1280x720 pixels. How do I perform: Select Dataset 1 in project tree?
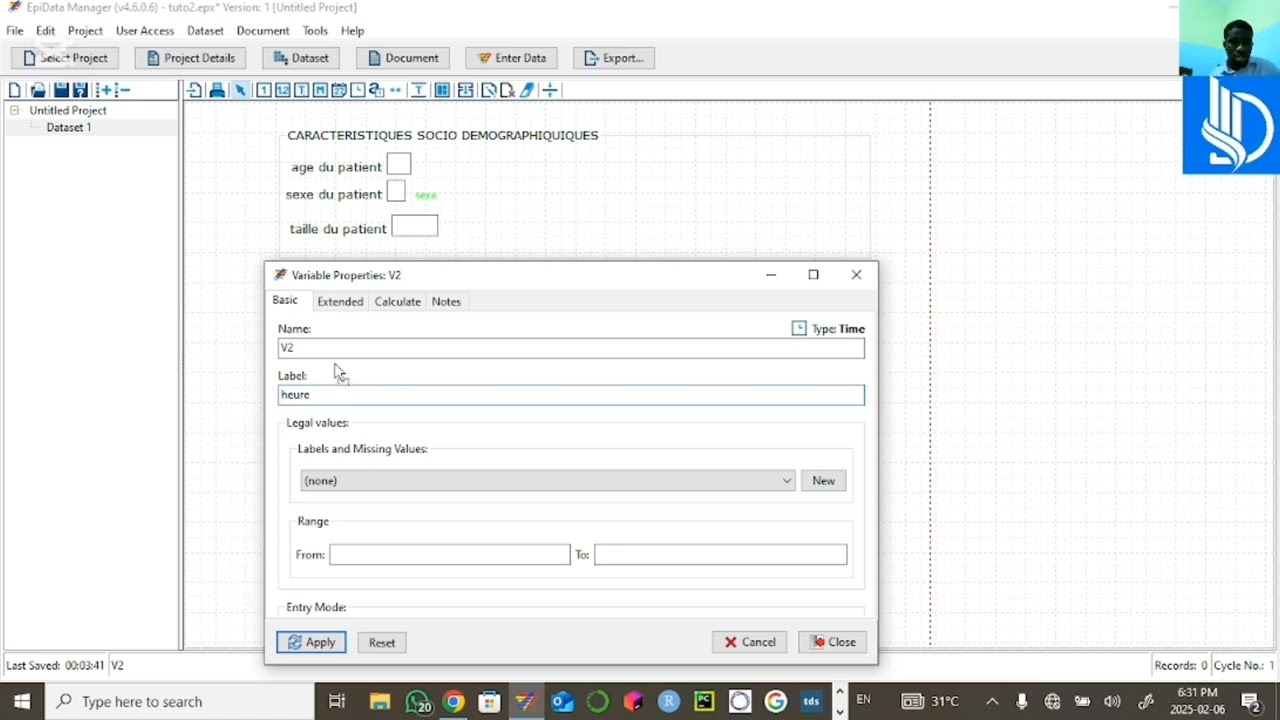[x=68, y=127]
